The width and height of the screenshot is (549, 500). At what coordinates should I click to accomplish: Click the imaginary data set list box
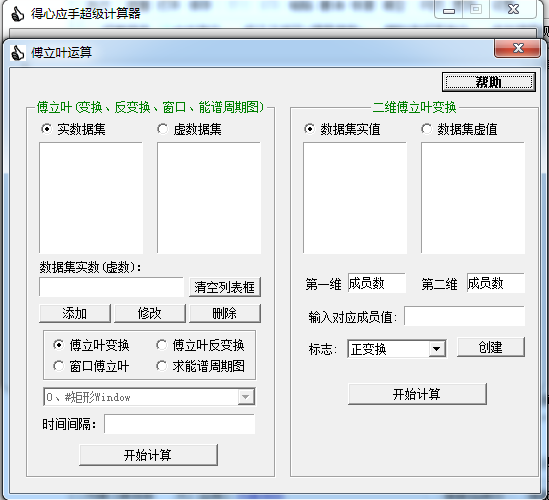coord(209,198)
